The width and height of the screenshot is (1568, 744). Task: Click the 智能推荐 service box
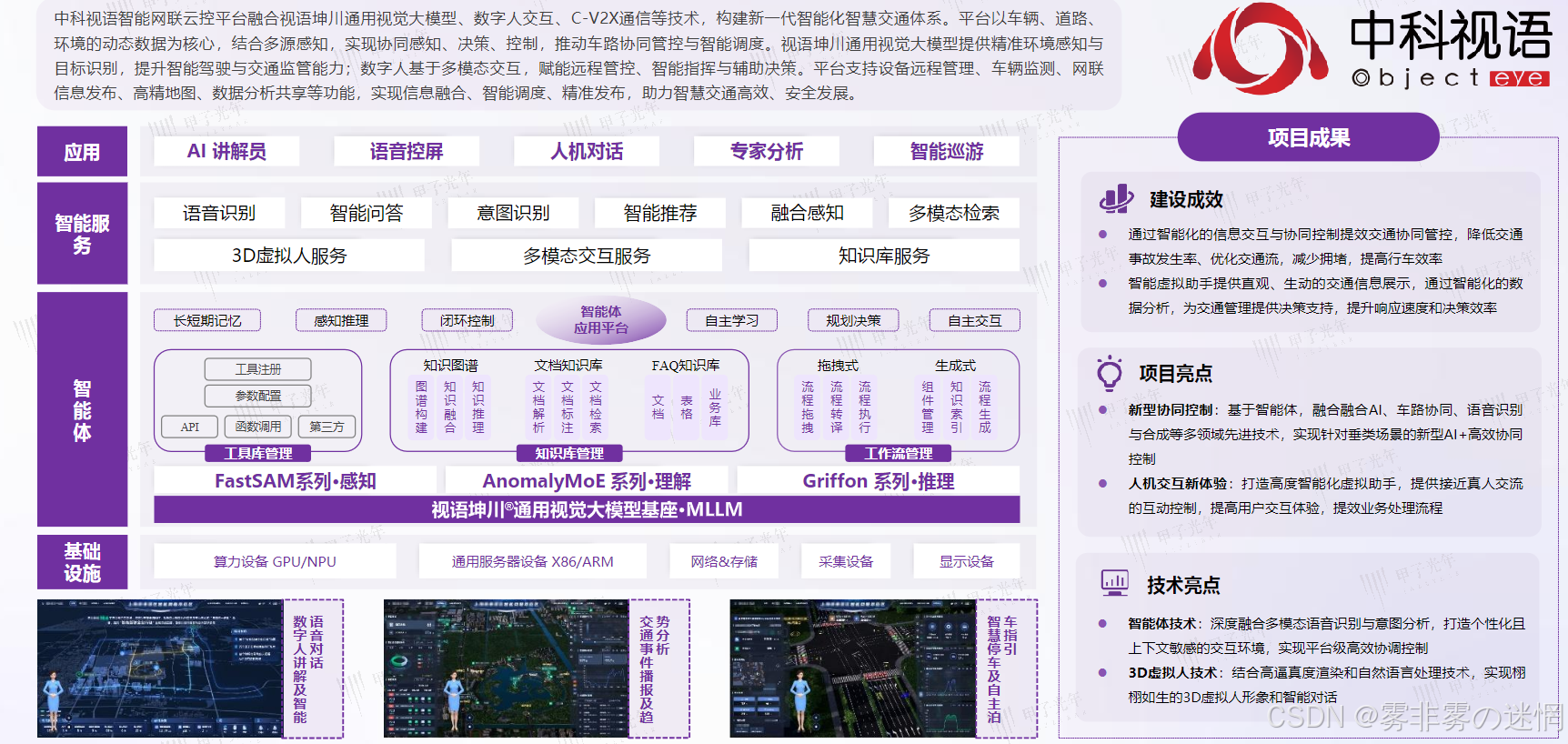point(660,213)
